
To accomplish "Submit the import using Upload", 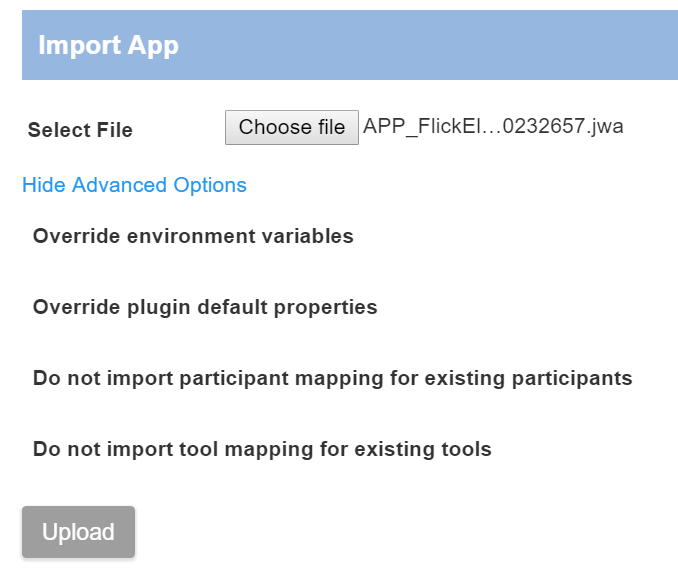I will (x=78, y=532).
